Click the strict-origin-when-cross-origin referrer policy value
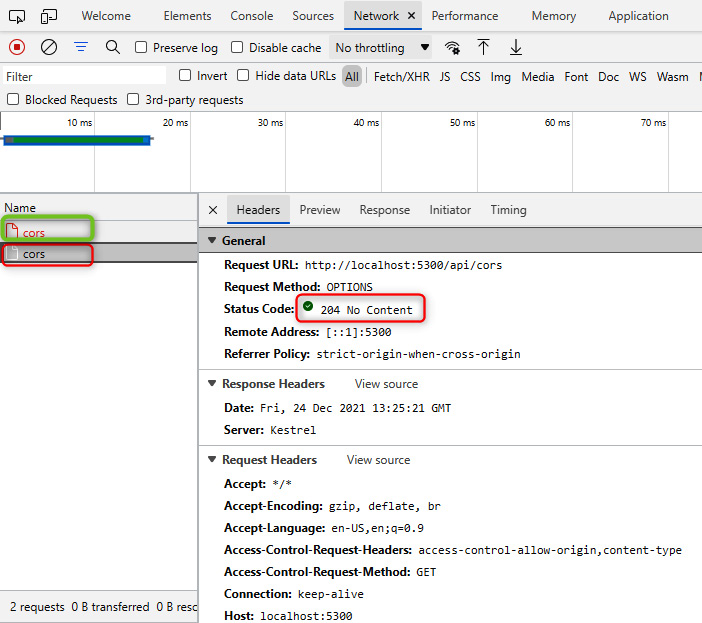Screen dimensions: 702x623 click(418, 354)
